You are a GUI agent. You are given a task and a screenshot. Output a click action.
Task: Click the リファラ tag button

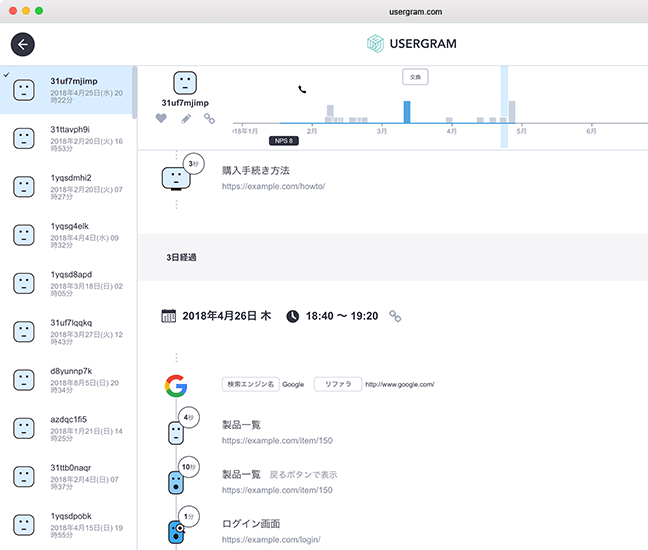337,384
